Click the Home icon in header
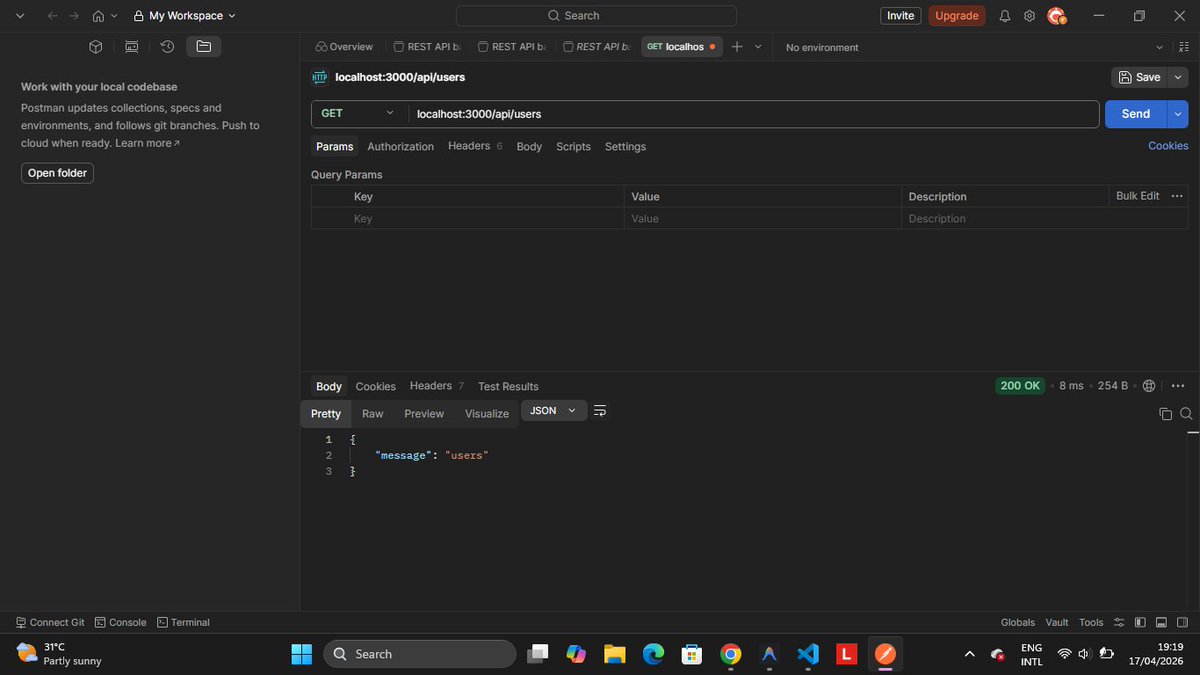 tap(98, 16)
